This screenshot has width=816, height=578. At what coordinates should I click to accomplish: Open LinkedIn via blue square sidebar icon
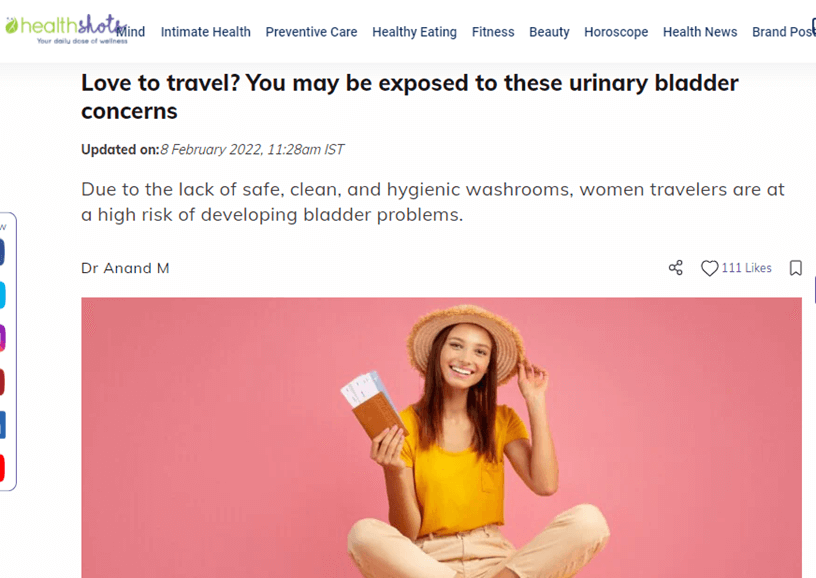tap(2, 425)
